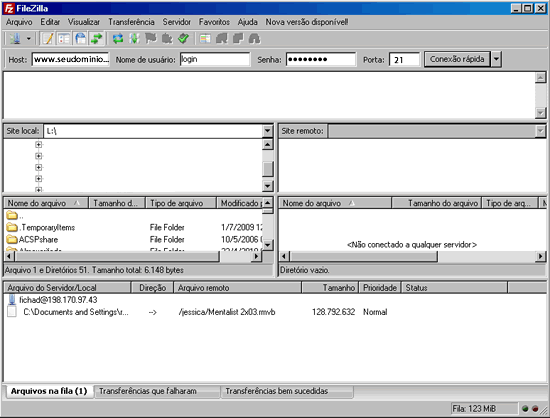Click the Nome de usuário field
Screen dimensions: 550x418
click(x=215, y=59)
